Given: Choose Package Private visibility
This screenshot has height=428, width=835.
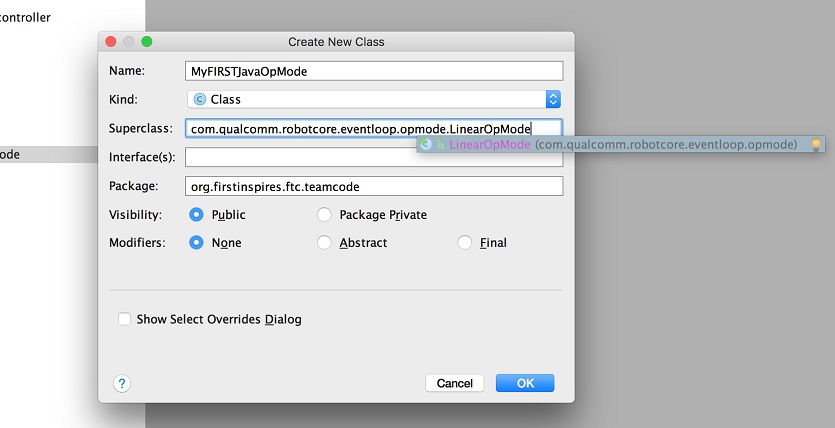Looking at the screenshot, I should 324,214.
